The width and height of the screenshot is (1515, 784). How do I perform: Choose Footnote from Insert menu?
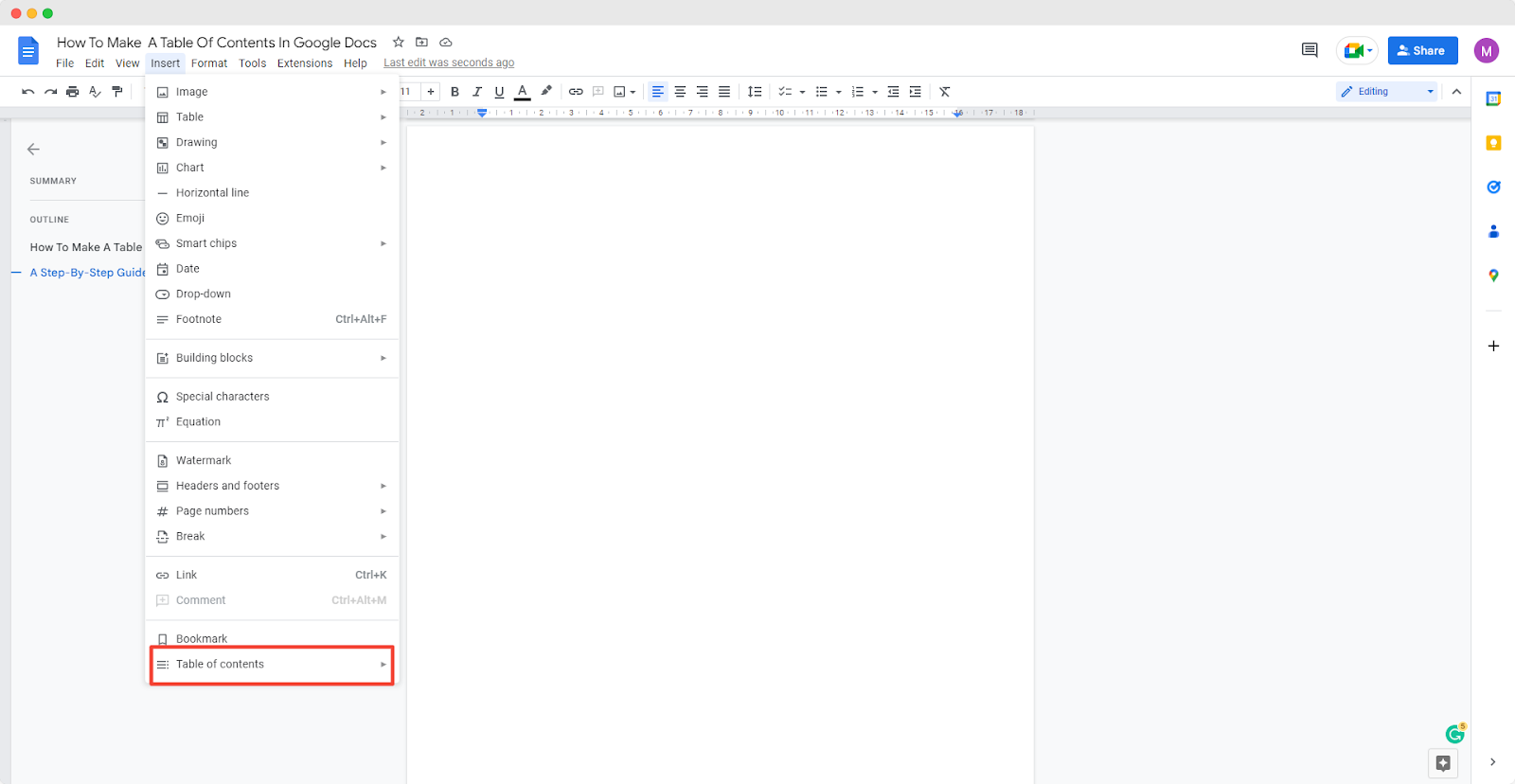click(272, 319)
